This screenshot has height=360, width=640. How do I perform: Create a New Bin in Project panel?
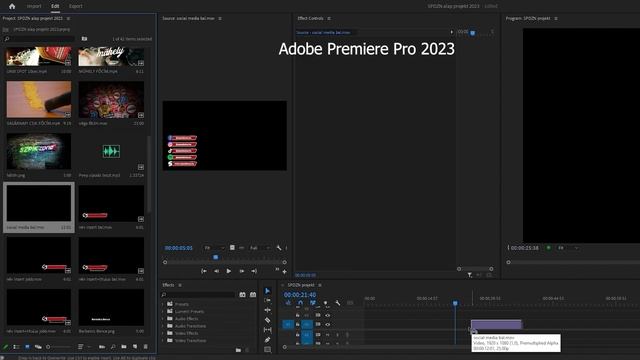(x=124, y=347)
